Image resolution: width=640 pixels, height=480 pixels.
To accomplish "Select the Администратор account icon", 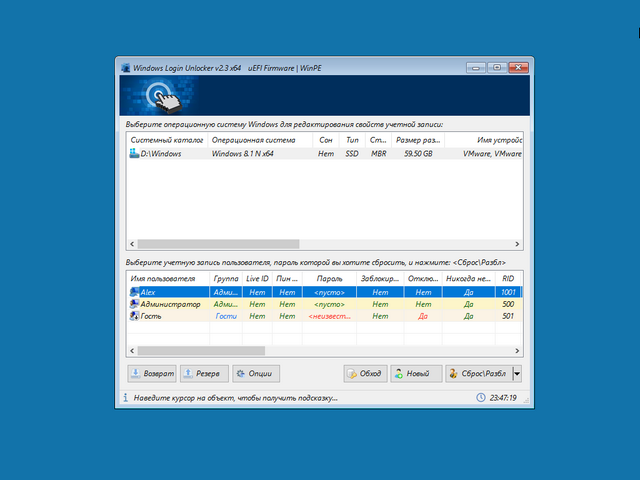I will [134, 304].
